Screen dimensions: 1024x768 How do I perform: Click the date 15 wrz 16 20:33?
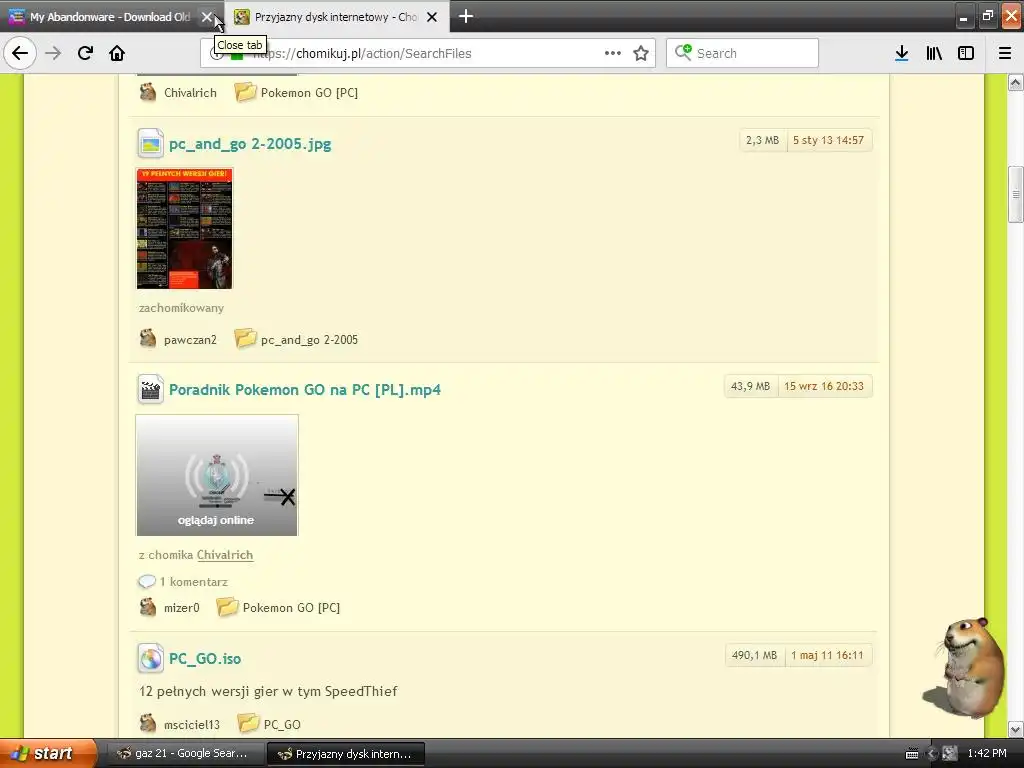pos(824,387)
